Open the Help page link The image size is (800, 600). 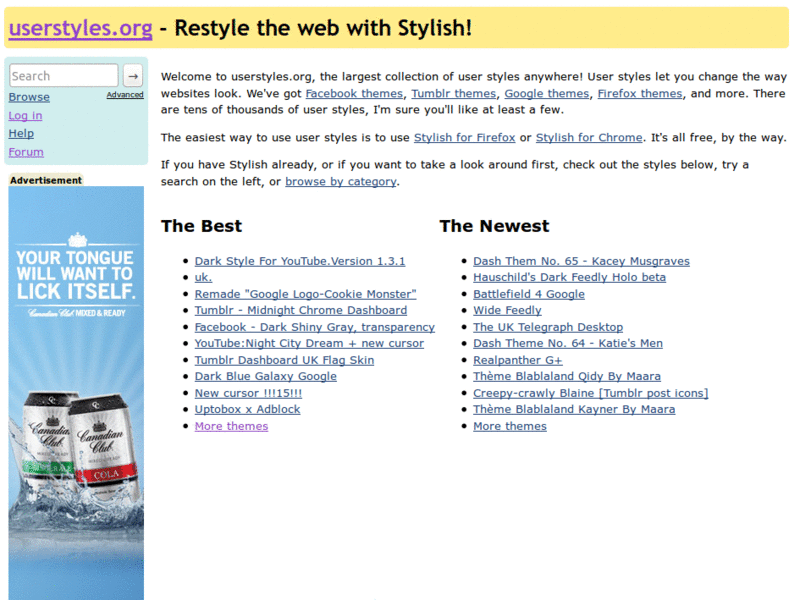[21, 134]
